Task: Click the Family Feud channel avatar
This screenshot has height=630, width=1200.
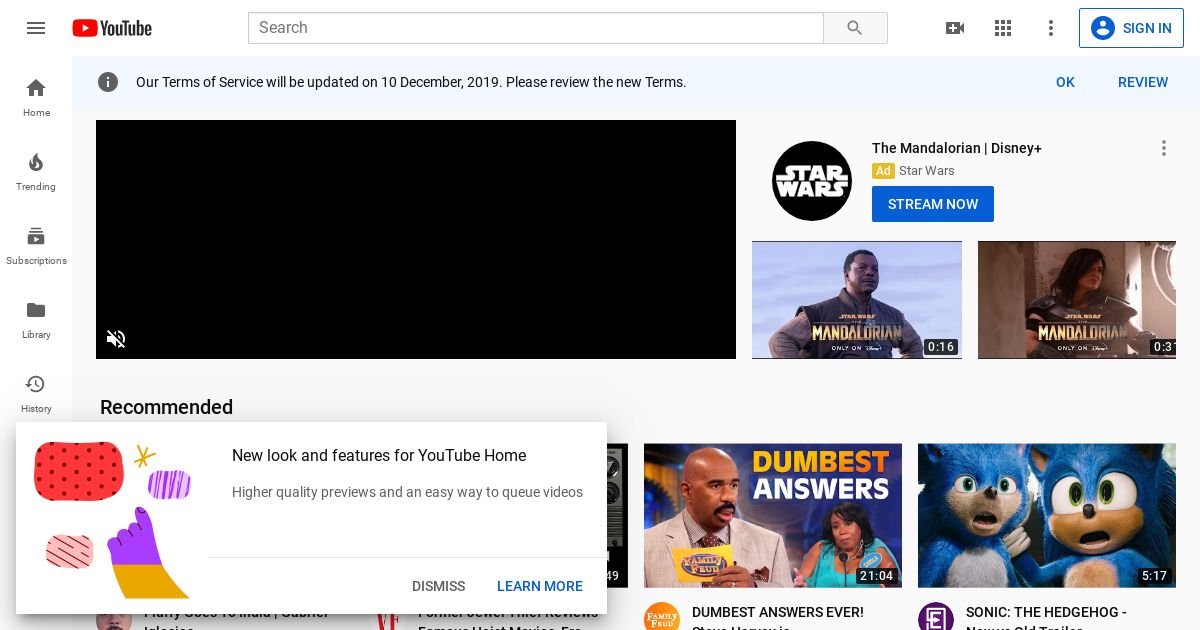Action: tap(662, 618)
